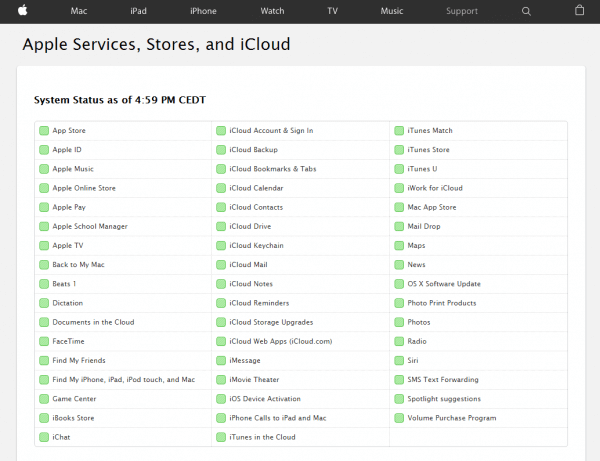This screenshot has height=461, width=600.
Task: Go to the iPhone navigation item
Action: coord(203,11)
